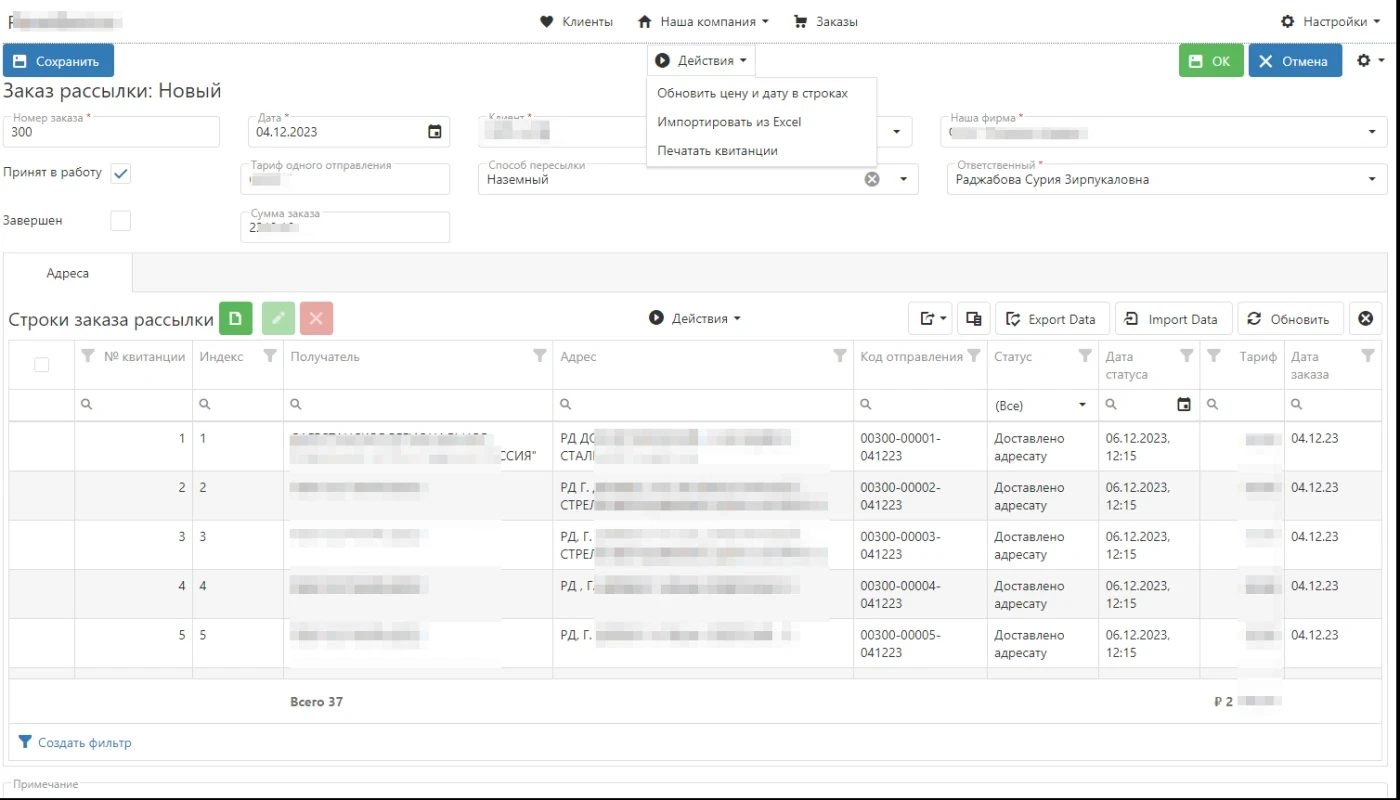Switch to Адреса tab
This screenshot has width=1400, height=800.
coord(68,273)
